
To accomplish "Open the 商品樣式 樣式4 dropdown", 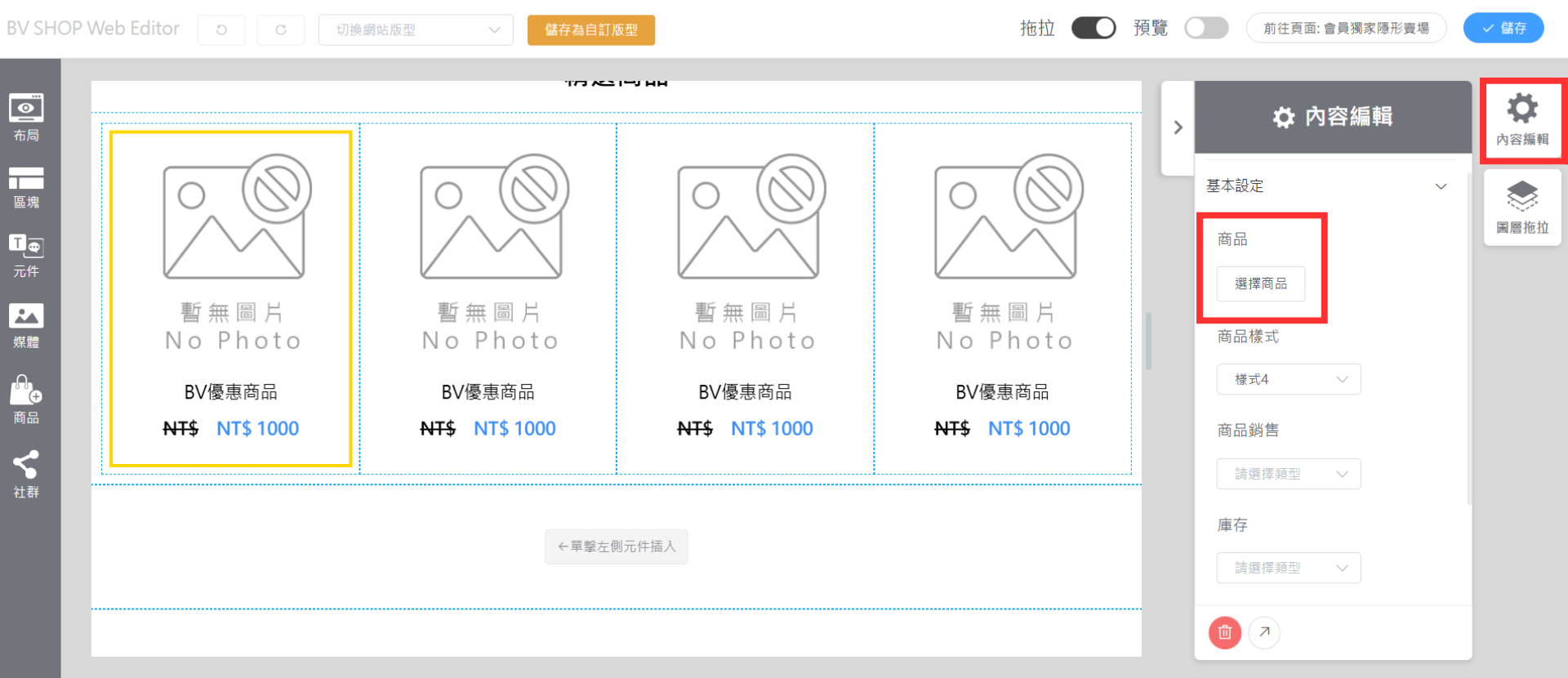I will [1289, 379].
